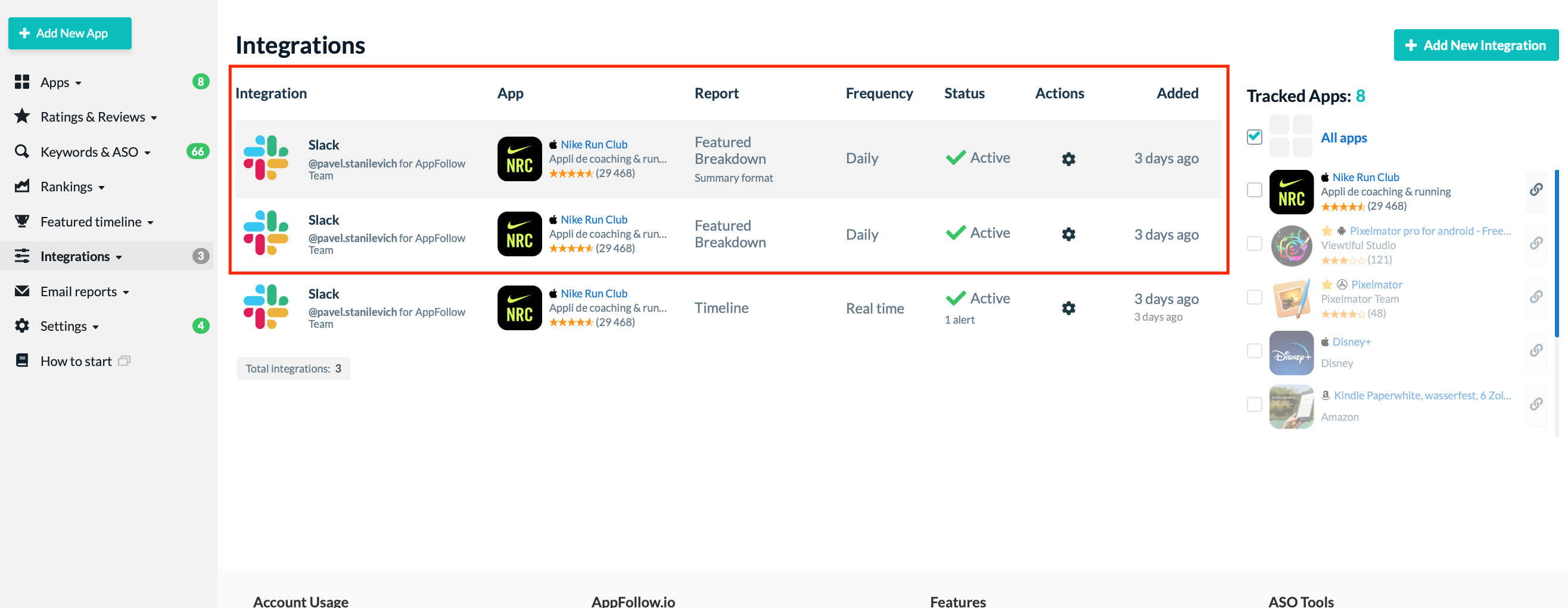This screenshot has width=1568, height=608.
Task: Open settings gear for Summary format integration
Action: 1068,159
